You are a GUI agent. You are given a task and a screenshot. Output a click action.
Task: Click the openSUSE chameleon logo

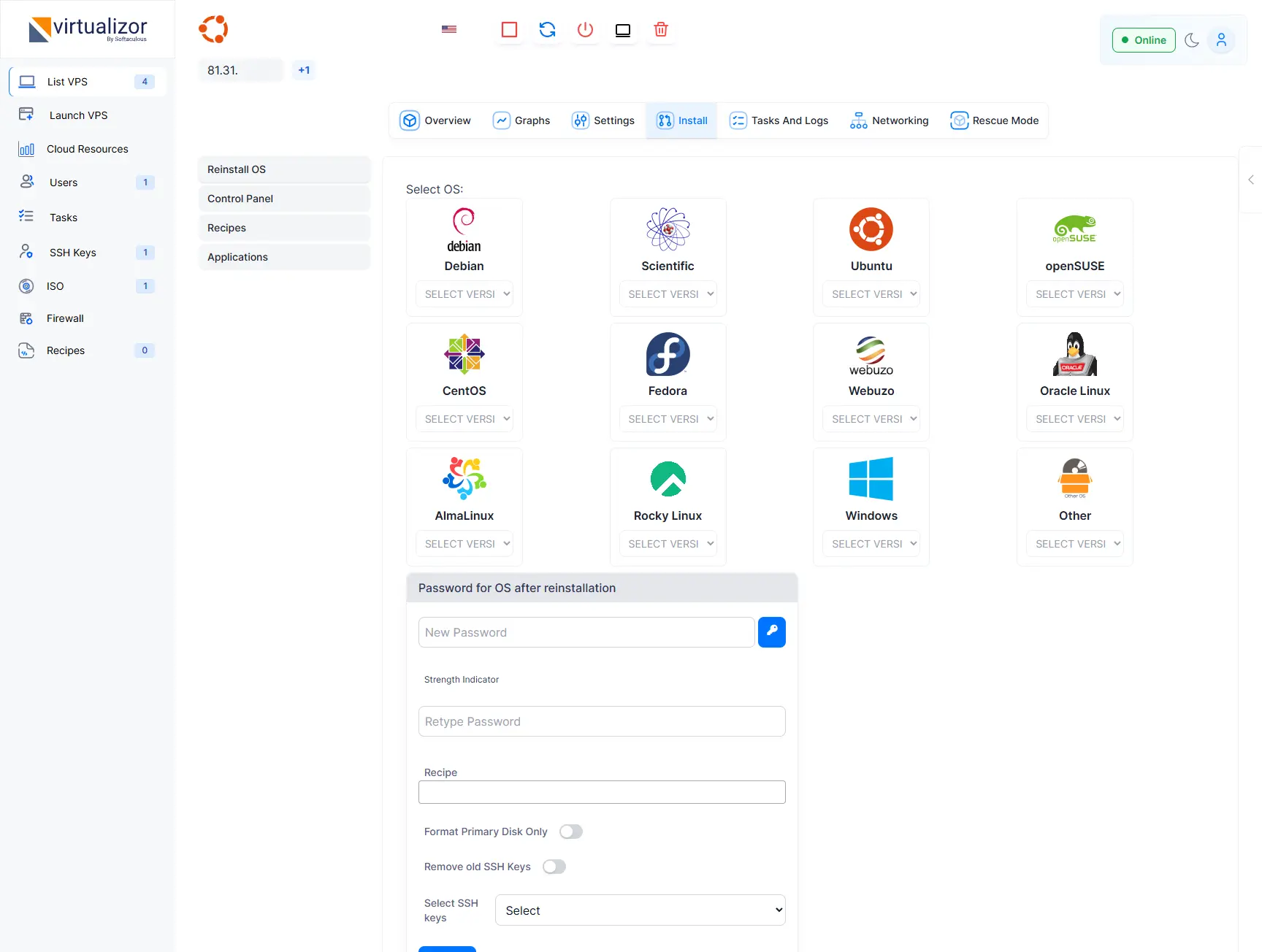pyautogui.click(x=1075, y=229)
